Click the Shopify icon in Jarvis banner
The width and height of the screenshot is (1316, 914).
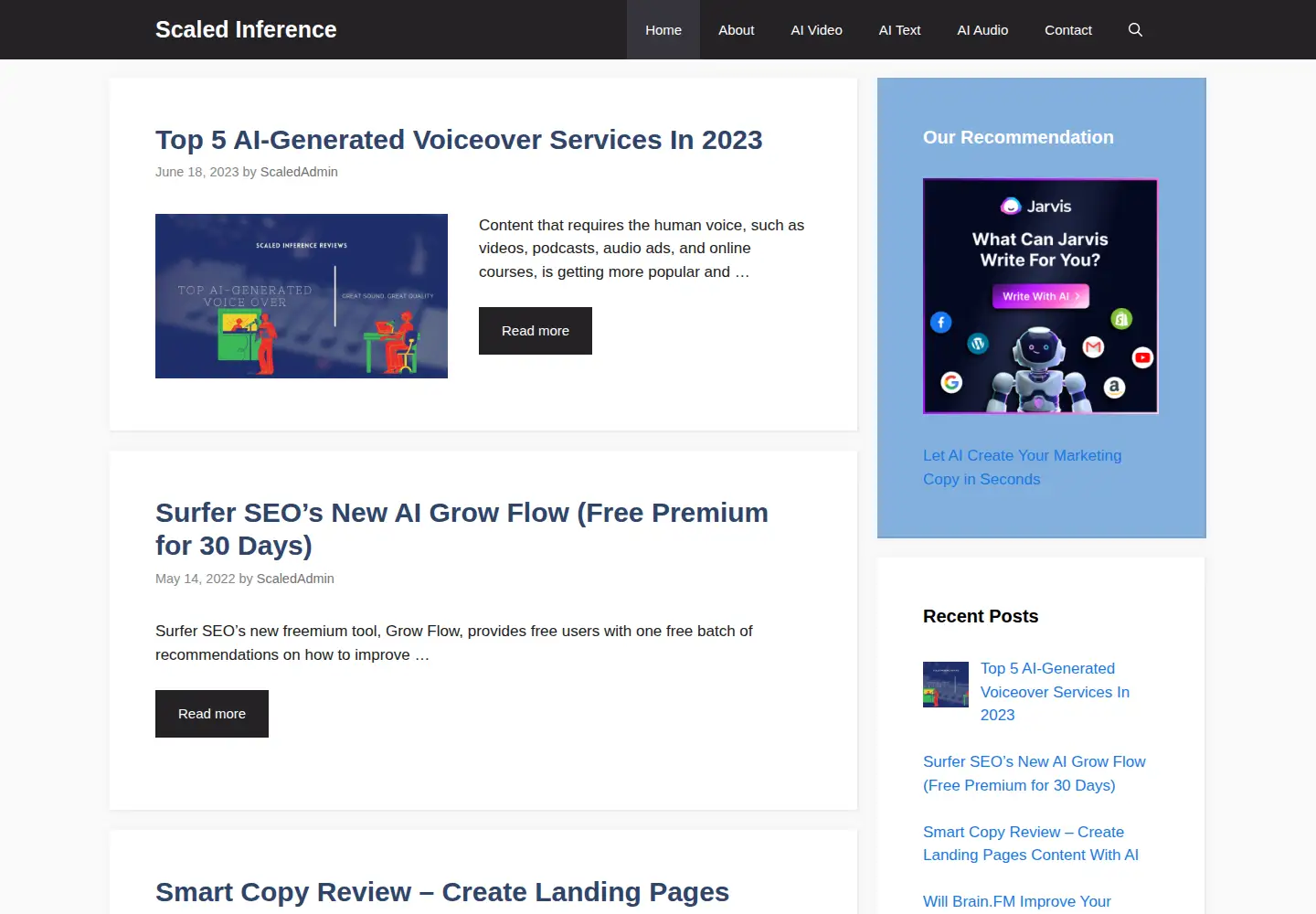pos(1121,318)
